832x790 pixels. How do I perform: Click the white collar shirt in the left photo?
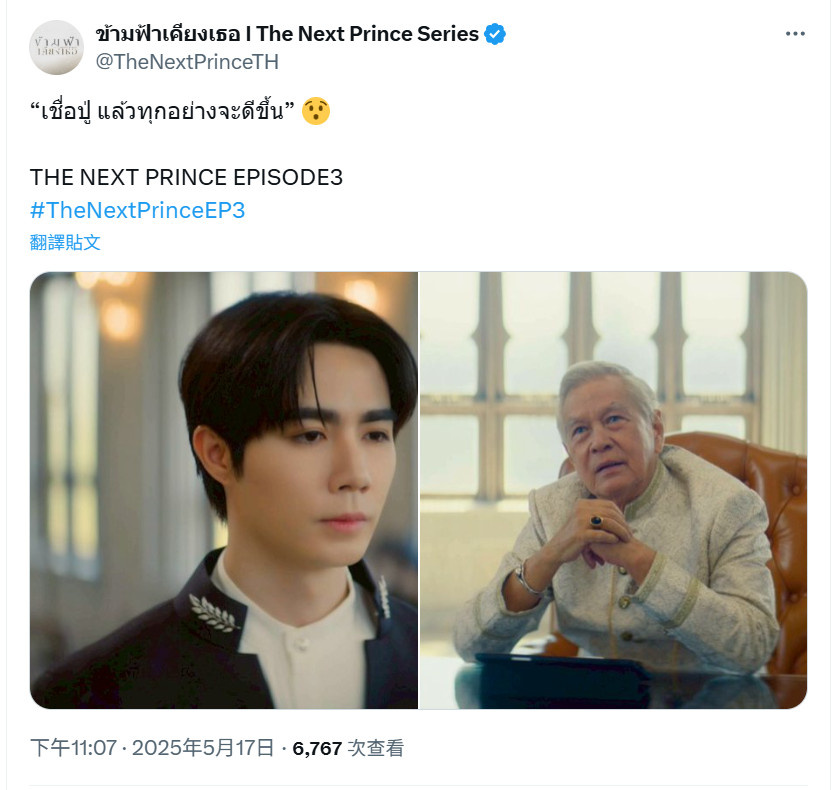[x=297, y=631]
